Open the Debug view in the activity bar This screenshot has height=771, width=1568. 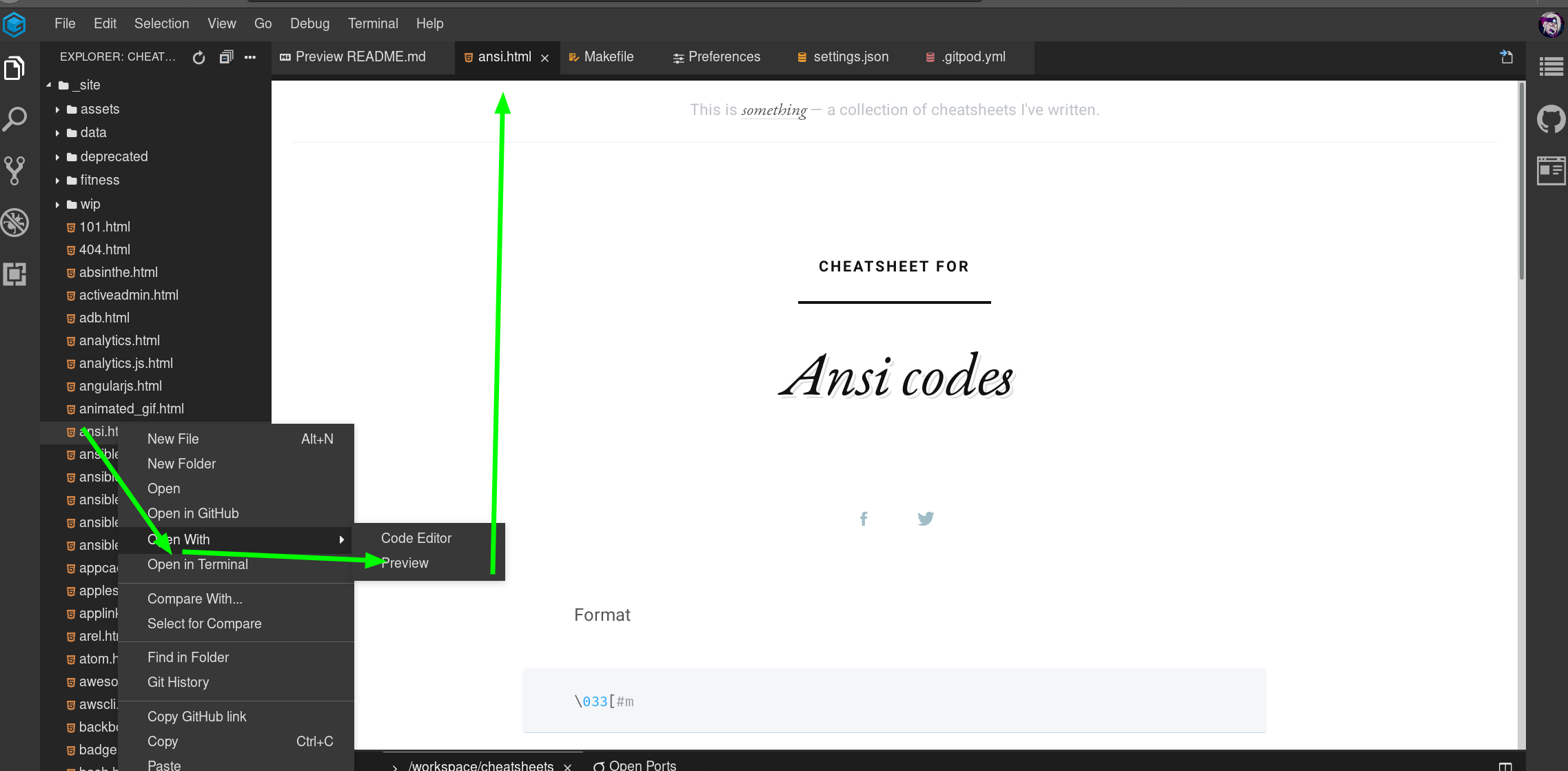(x=15, y=223)
